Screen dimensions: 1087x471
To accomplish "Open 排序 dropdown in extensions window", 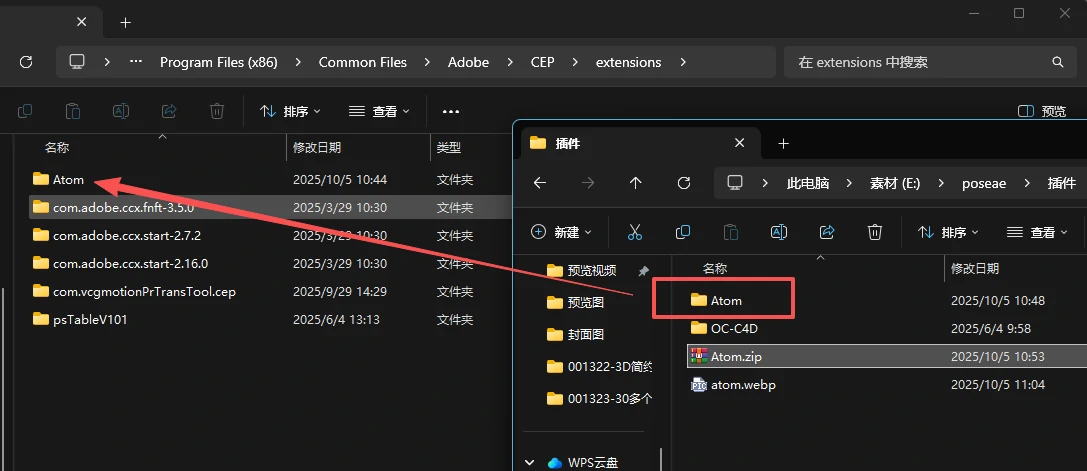I will tap(290, 111).
